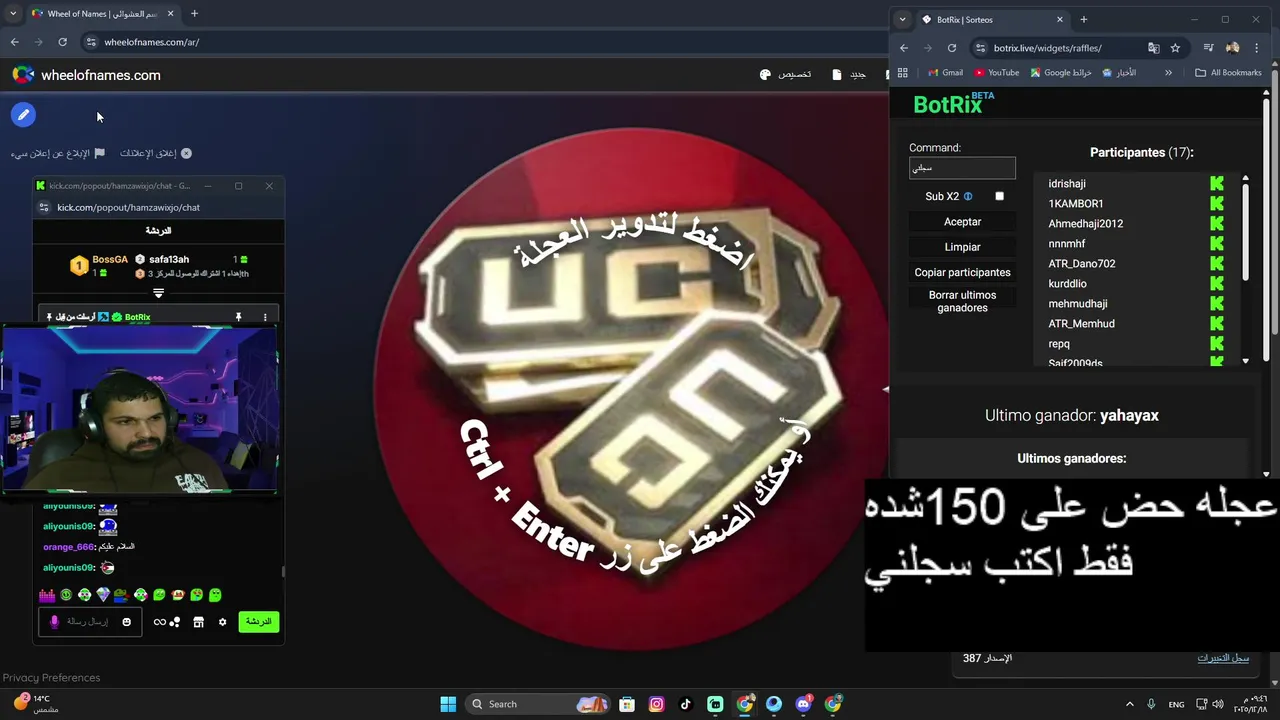Click the wheelofnames.com logo
Viewport: 1280px width, 720px height.
86,75
